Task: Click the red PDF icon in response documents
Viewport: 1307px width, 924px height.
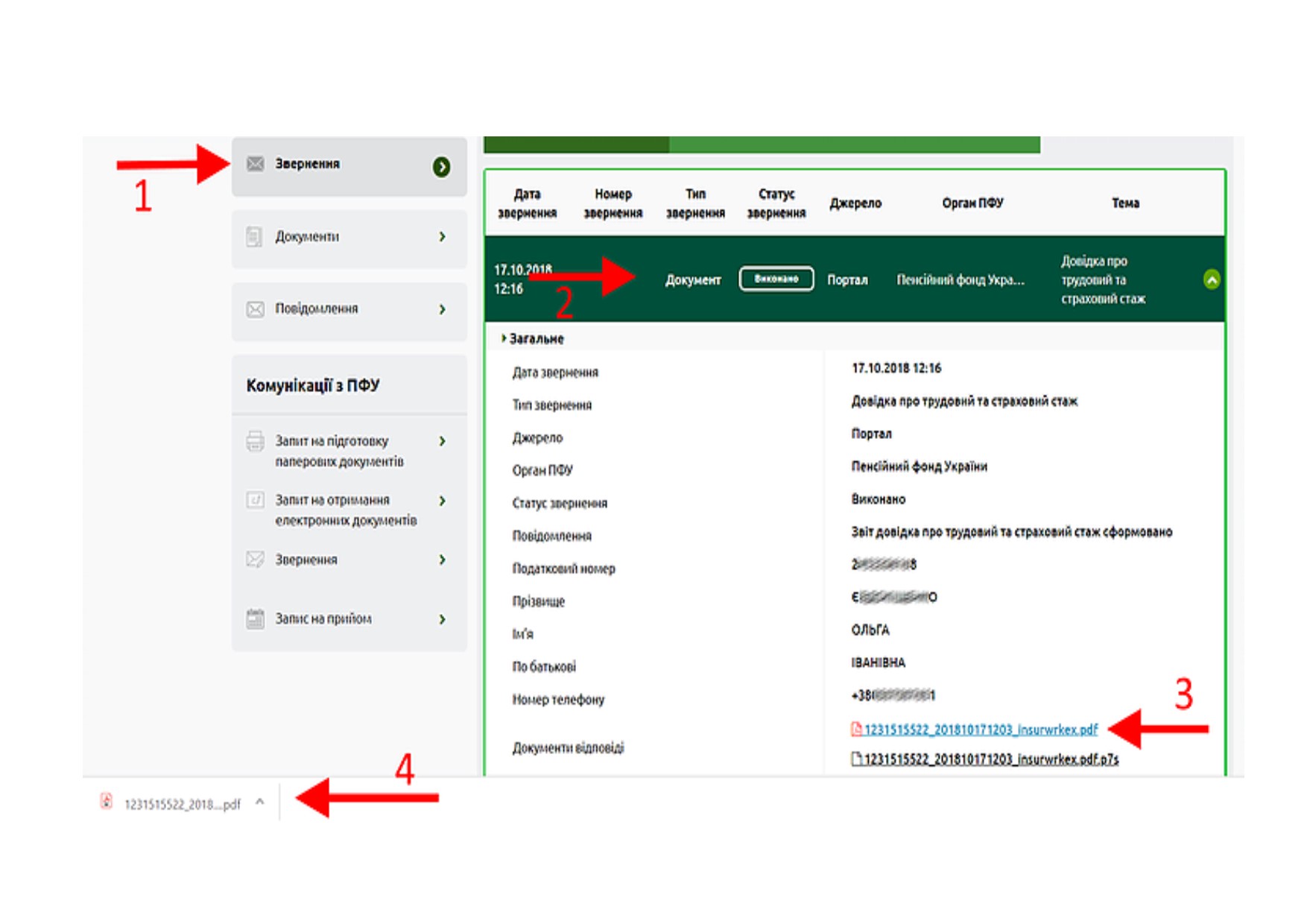Action: [x=856, y=730]
